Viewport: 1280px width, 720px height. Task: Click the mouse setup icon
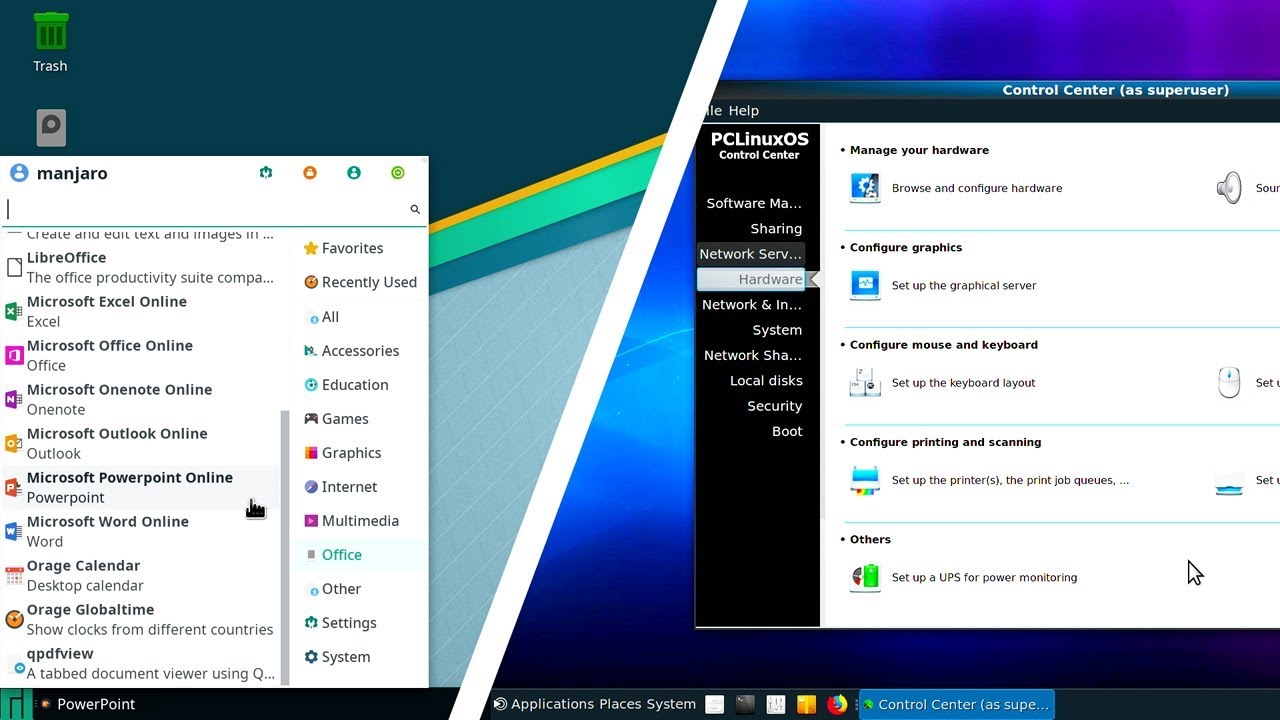click(1229, 382)
